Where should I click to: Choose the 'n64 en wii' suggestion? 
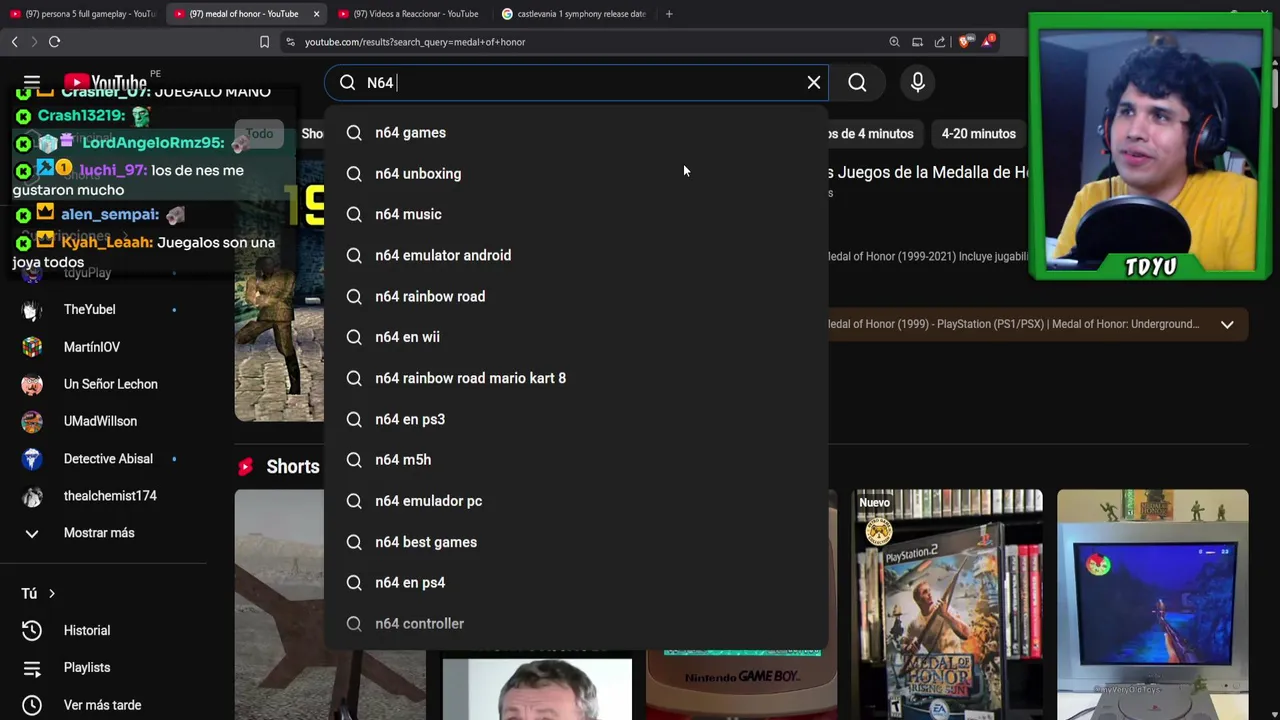[576, 337]
